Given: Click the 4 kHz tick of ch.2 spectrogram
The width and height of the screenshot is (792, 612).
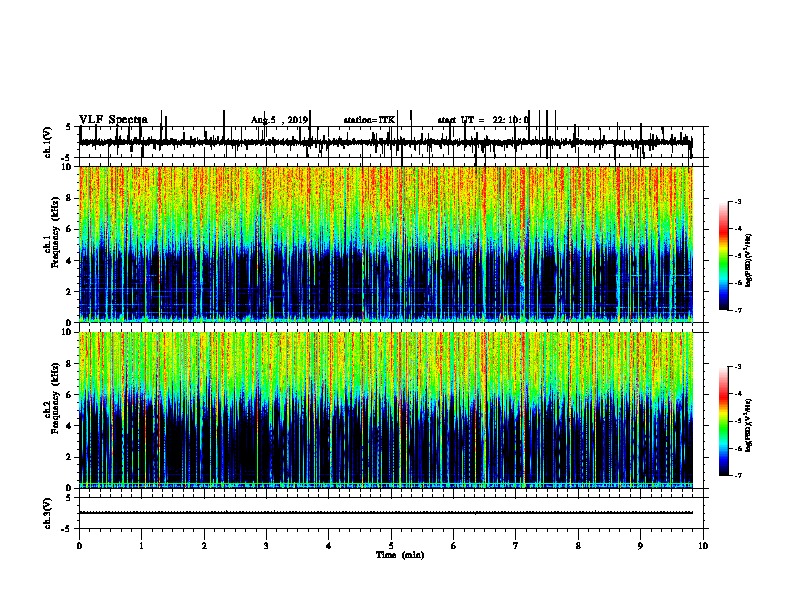Looking at the screenshot, I should 70,426.
